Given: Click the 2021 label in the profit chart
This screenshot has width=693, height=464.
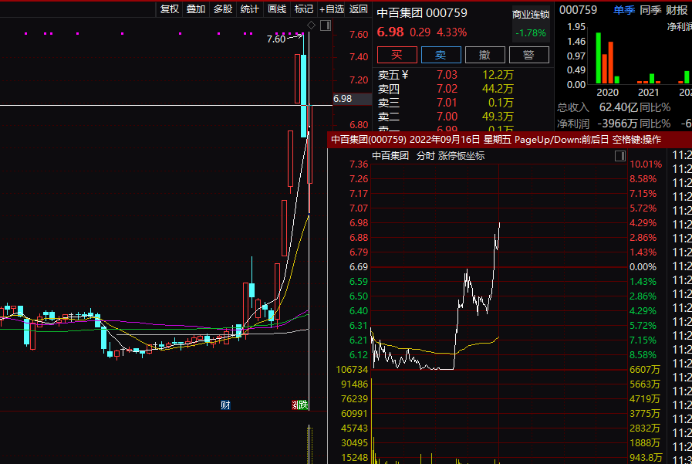Looking at the screenshot, I should tap(648, 92).
